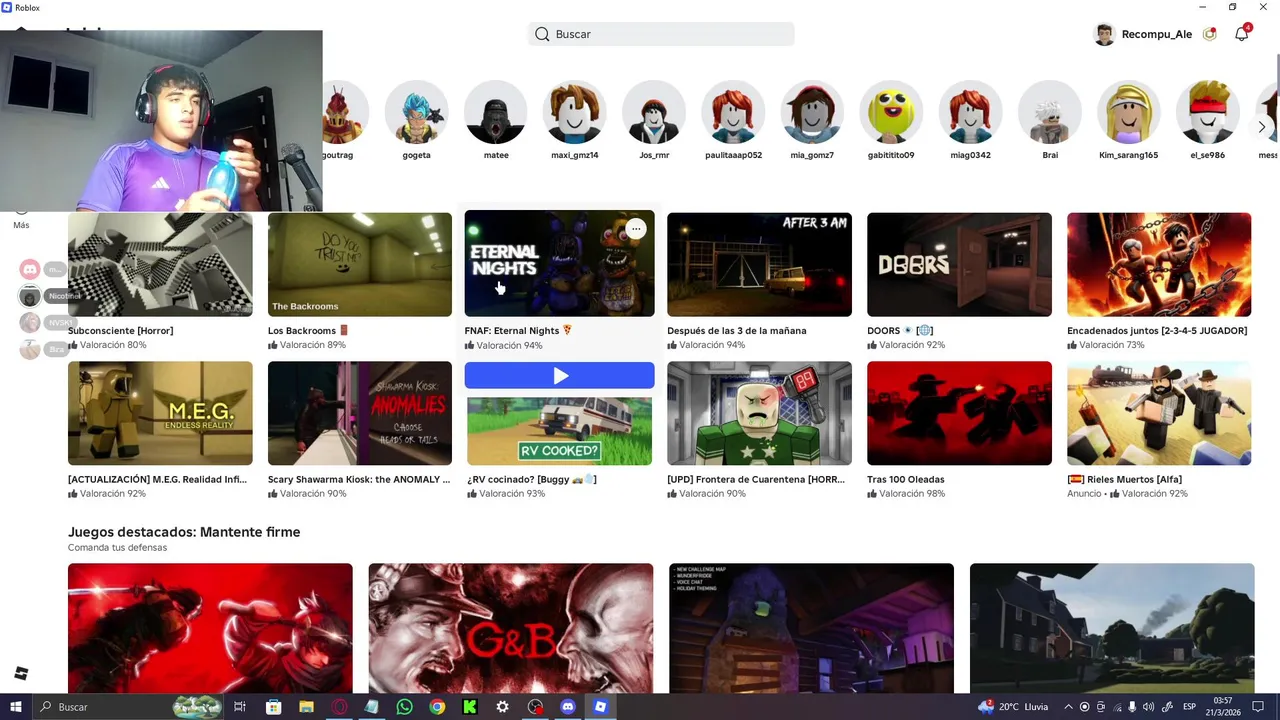The image size is (1280, 720).
Task: Open the M.E.G. Endless Reality thumbnail
Action: [x=160, y=413]
